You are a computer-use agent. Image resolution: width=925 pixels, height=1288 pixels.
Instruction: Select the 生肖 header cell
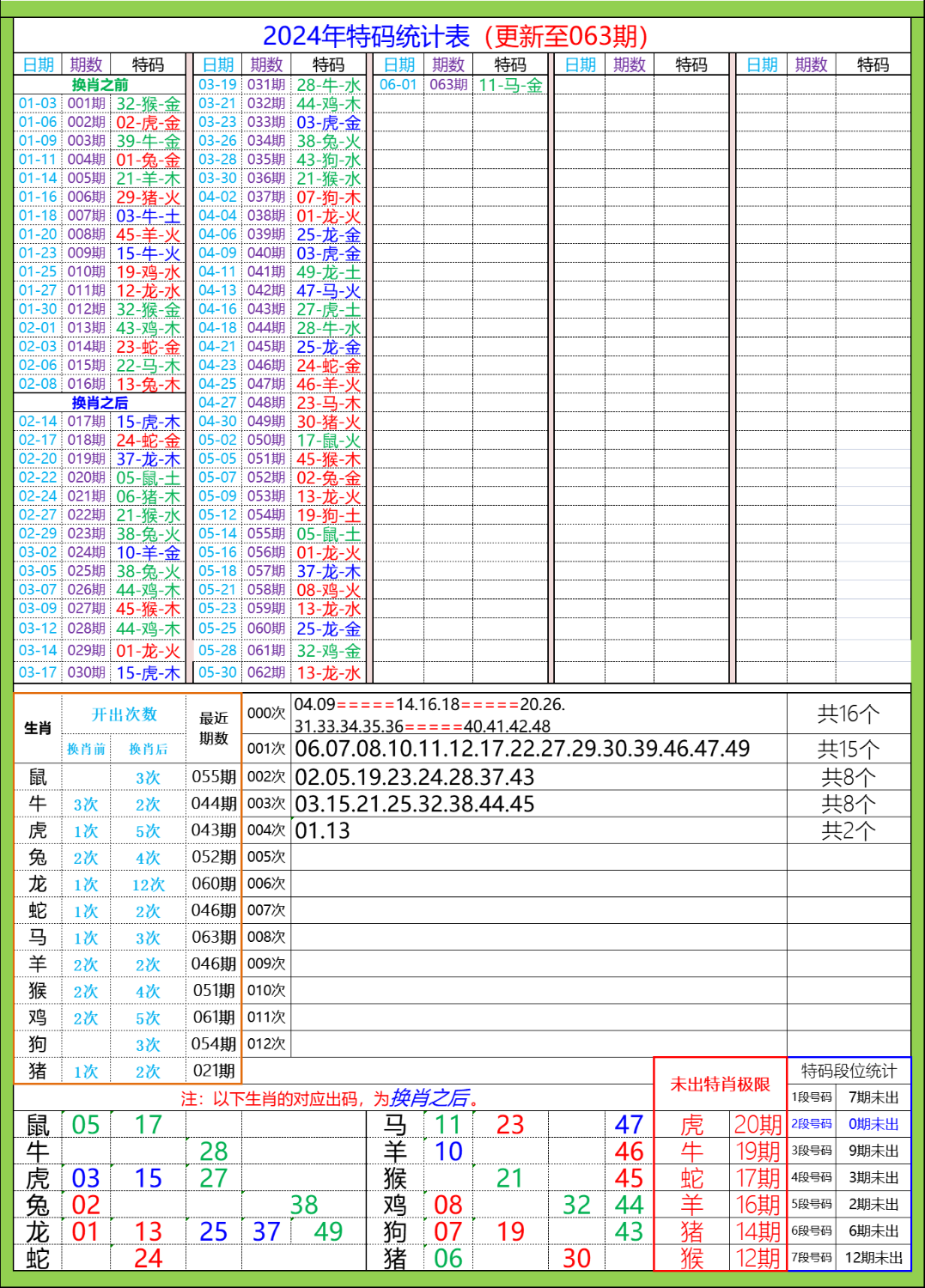36,726
